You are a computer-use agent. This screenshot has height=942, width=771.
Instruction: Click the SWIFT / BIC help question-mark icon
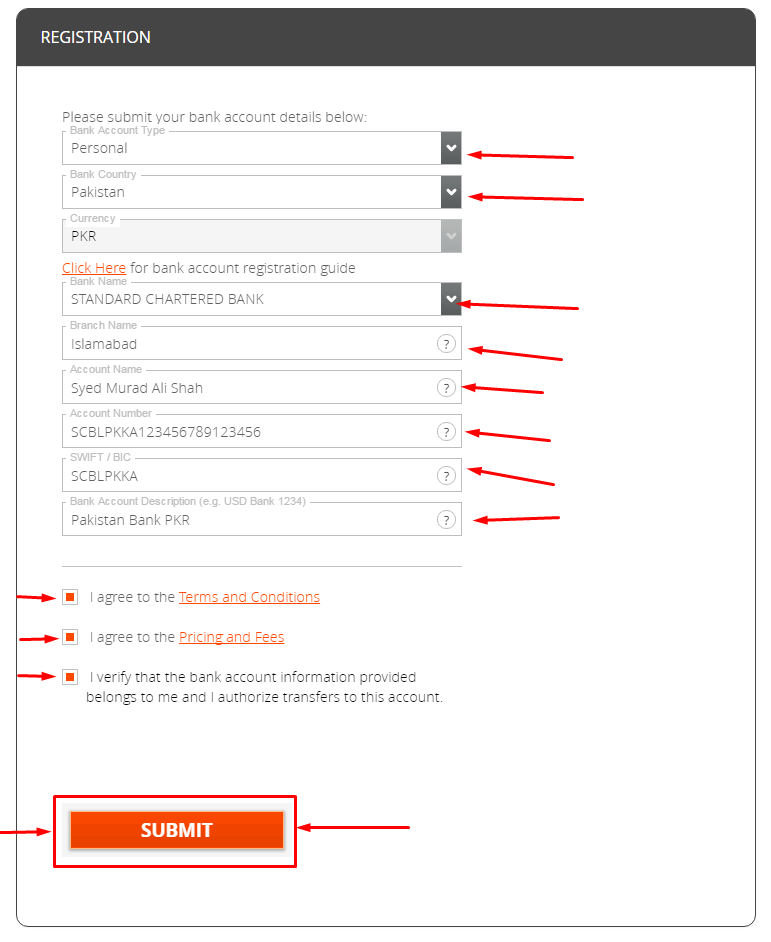[x=446, y=476]
